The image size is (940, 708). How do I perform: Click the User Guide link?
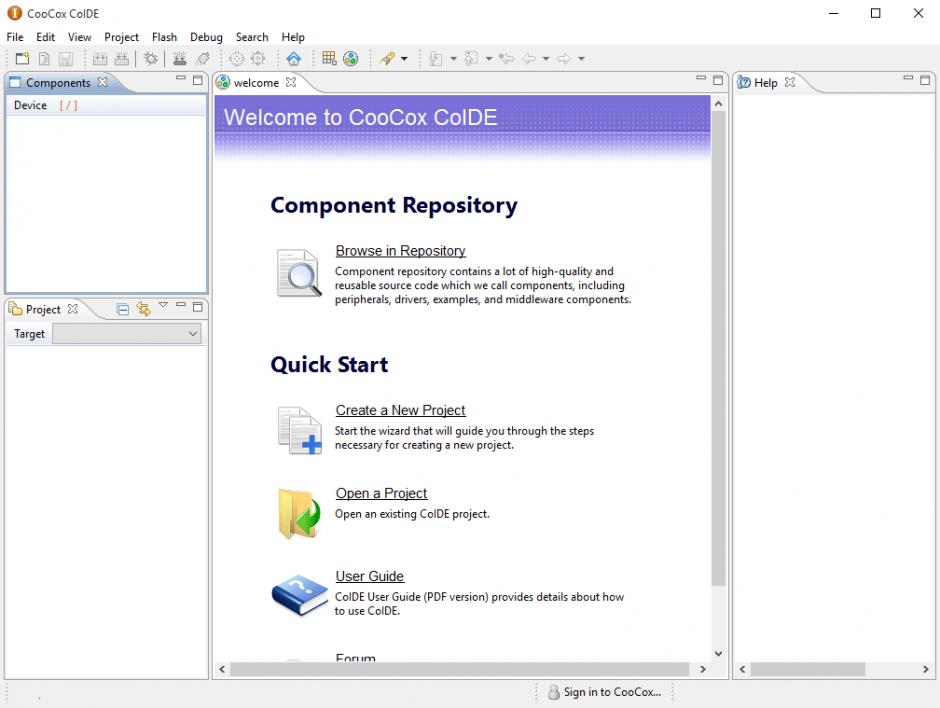tap(369, 576)
